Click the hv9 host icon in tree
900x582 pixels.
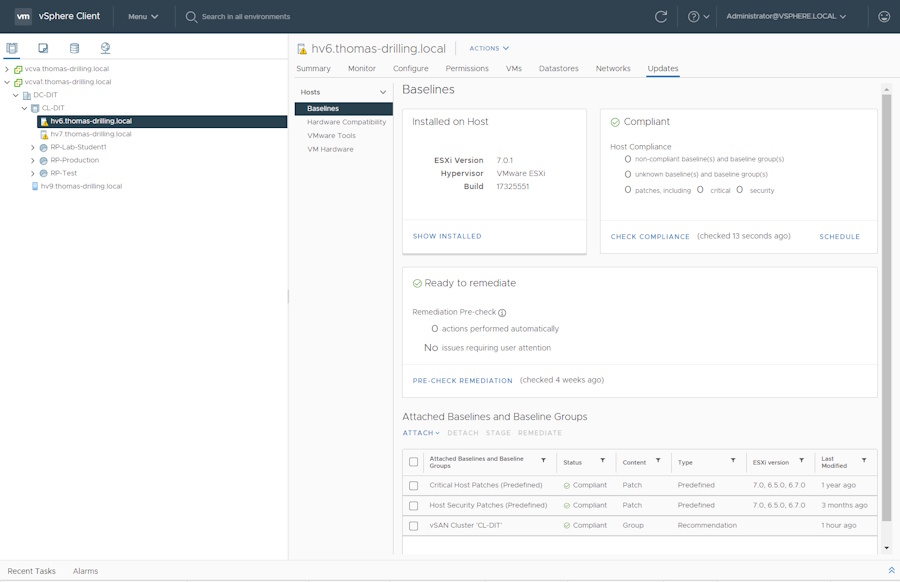pyautogui.click(x=35, y=186)
